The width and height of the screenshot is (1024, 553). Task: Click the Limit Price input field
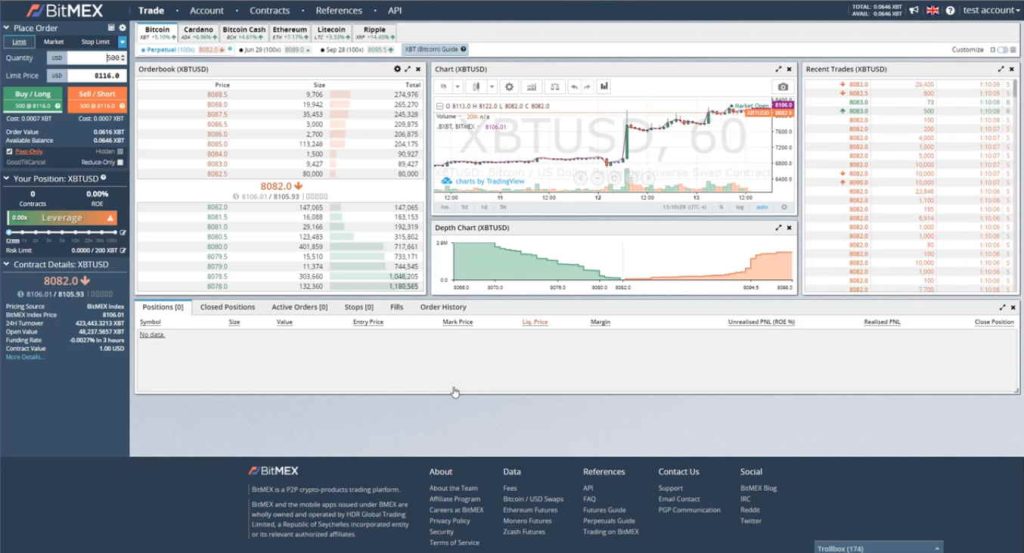[97, 76]
